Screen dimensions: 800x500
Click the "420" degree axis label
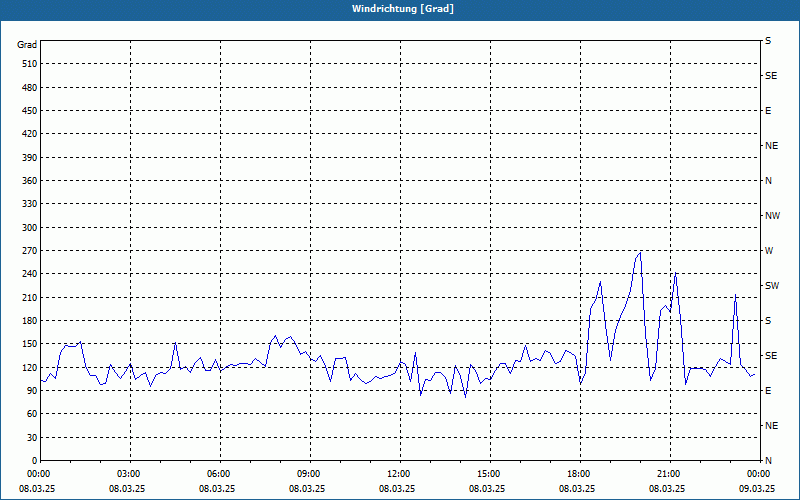click(30, 134)
